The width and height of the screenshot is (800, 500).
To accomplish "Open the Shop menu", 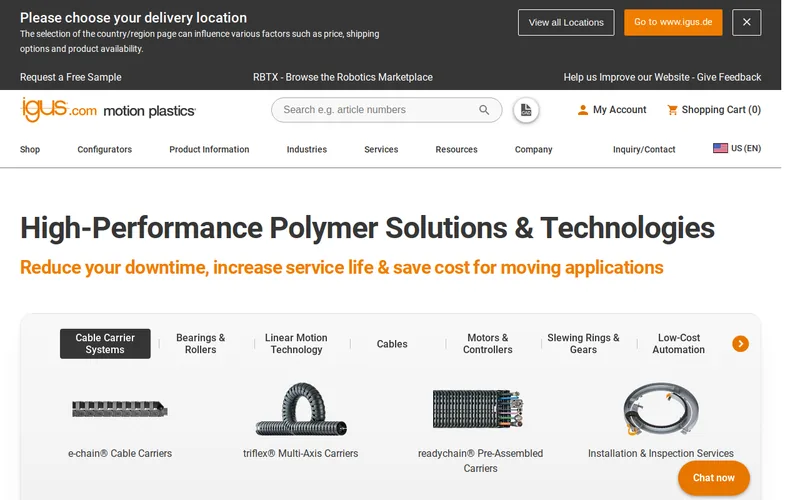I will click(30, 149).
